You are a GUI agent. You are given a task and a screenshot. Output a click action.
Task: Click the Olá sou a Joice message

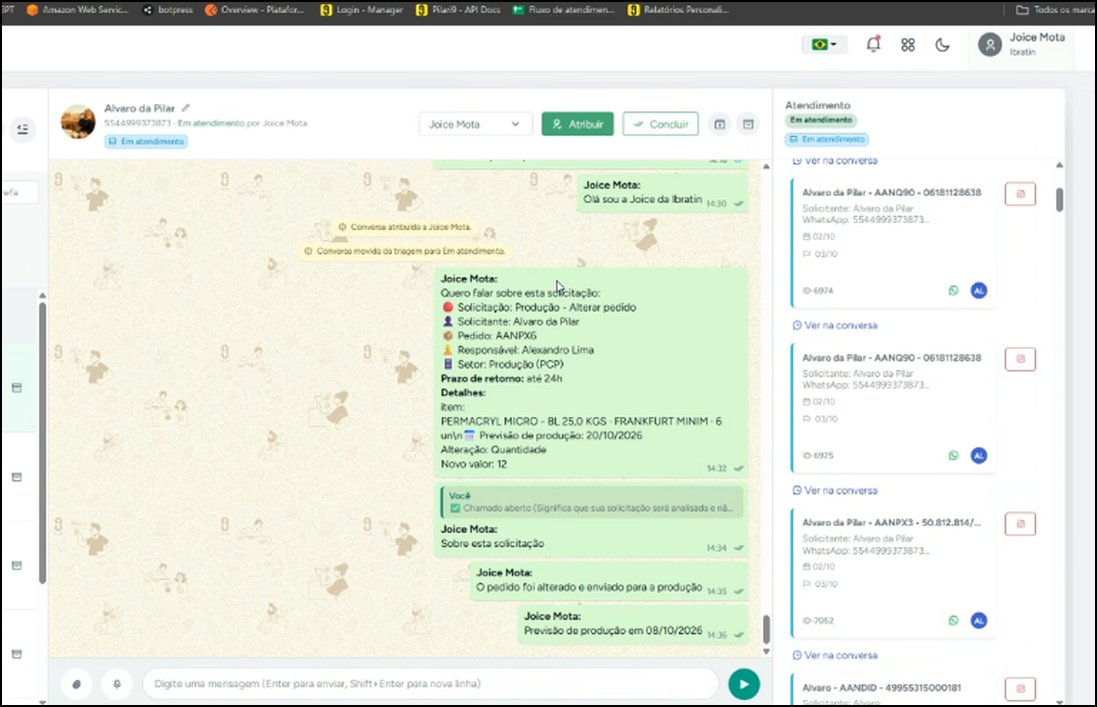pos(663,192)
